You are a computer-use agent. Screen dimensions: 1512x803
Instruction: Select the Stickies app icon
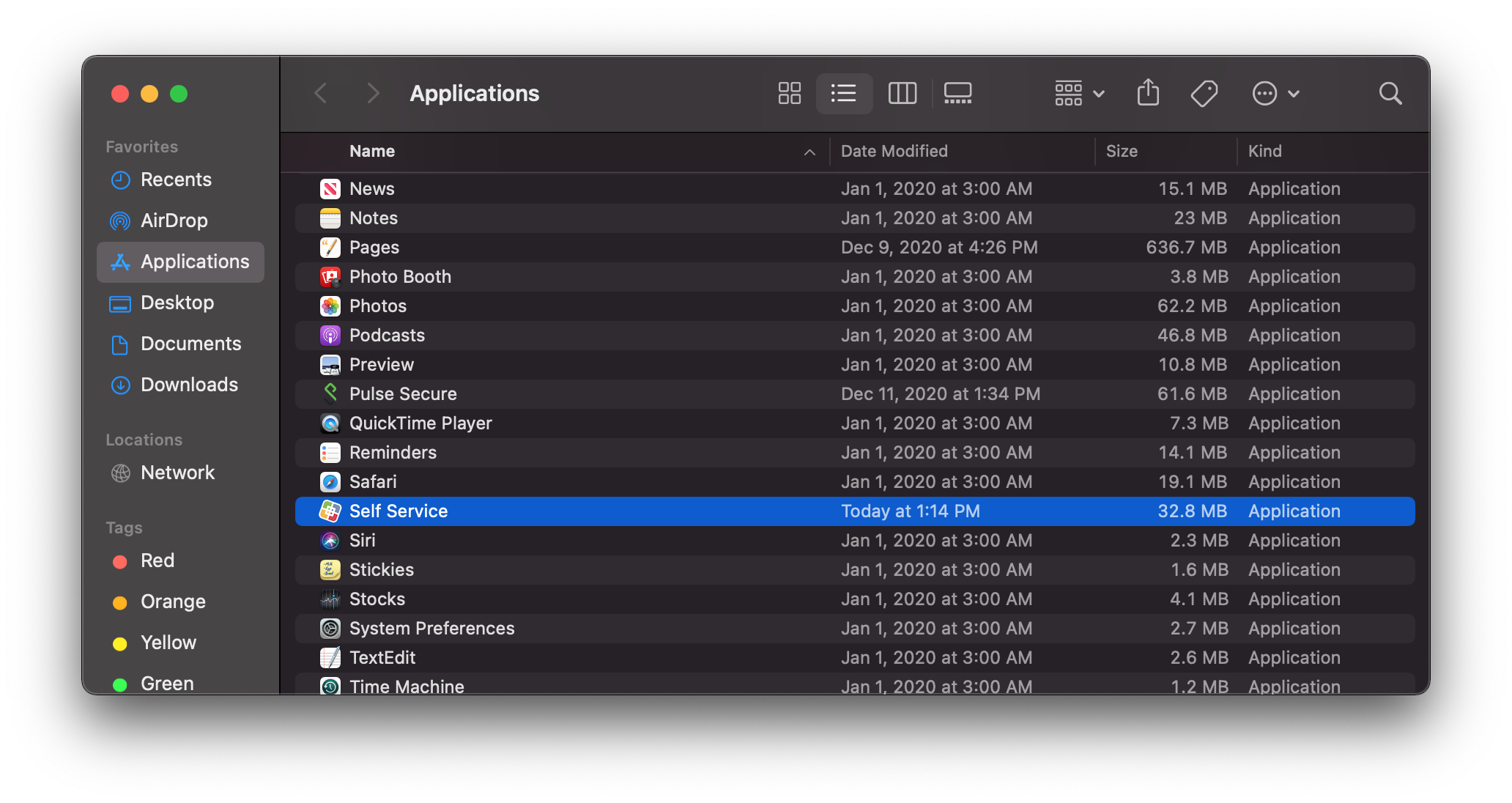[x=330, y=570]
